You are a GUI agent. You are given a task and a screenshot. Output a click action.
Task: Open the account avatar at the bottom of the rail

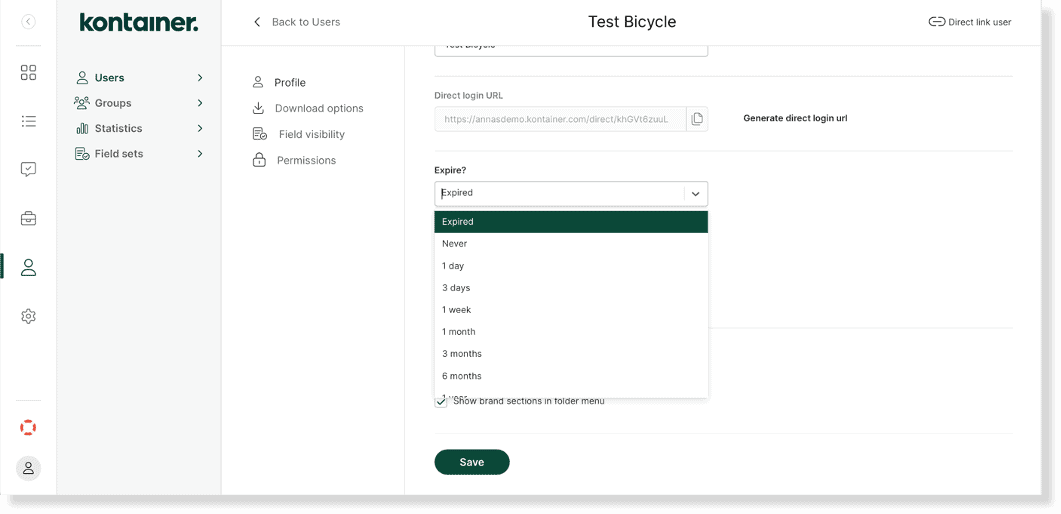pyautogui.click(x=28, y=468)
